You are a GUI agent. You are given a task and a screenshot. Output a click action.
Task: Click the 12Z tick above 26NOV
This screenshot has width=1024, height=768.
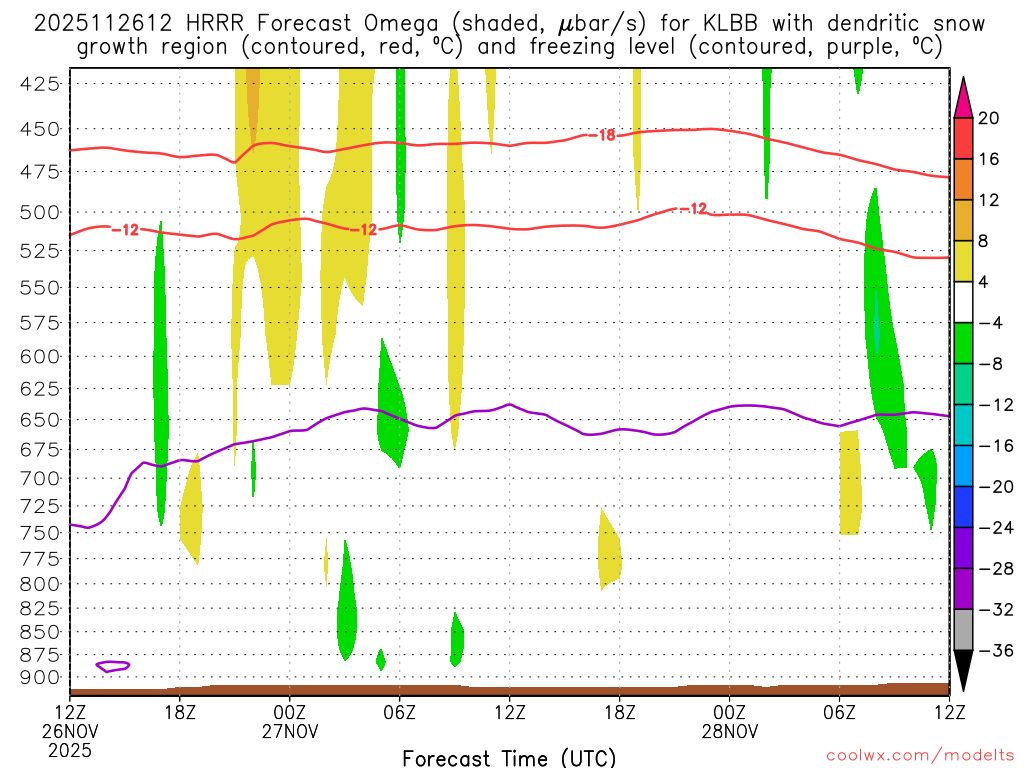[x=70, y=712]
